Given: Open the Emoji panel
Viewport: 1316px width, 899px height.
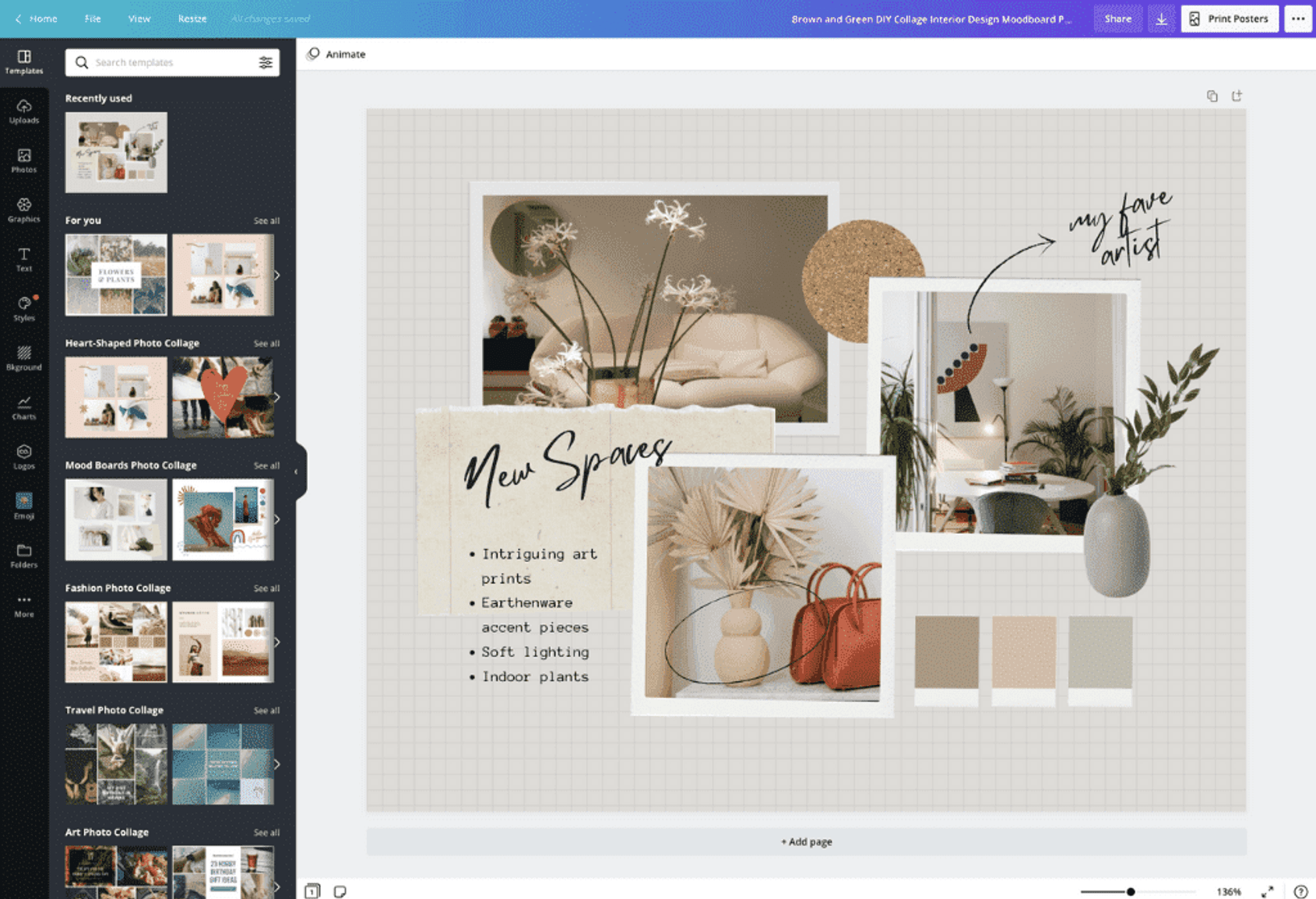Looking at the screenshot, I should click(24, 506).
